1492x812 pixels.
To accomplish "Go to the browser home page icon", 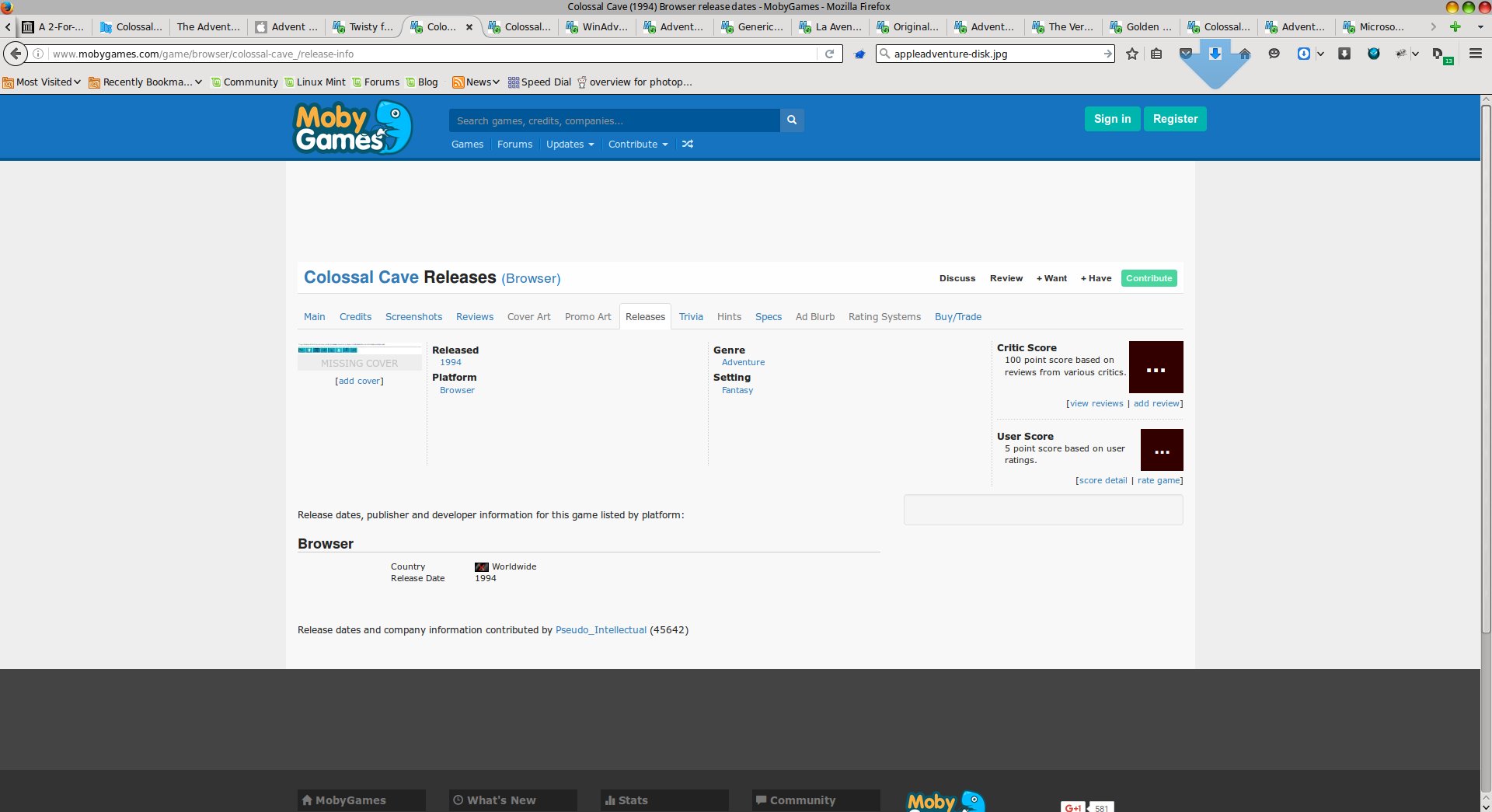I will (x=1245, y=54).
